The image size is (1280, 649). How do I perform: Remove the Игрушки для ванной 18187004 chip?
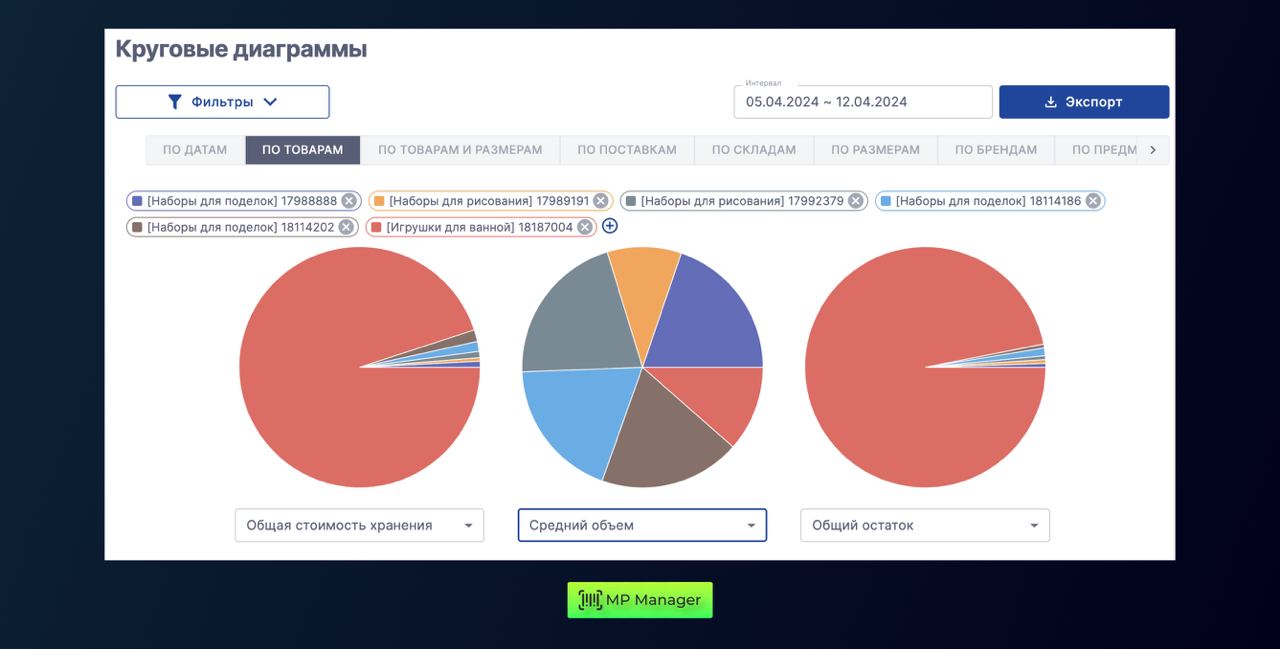[x=585, y=227]
